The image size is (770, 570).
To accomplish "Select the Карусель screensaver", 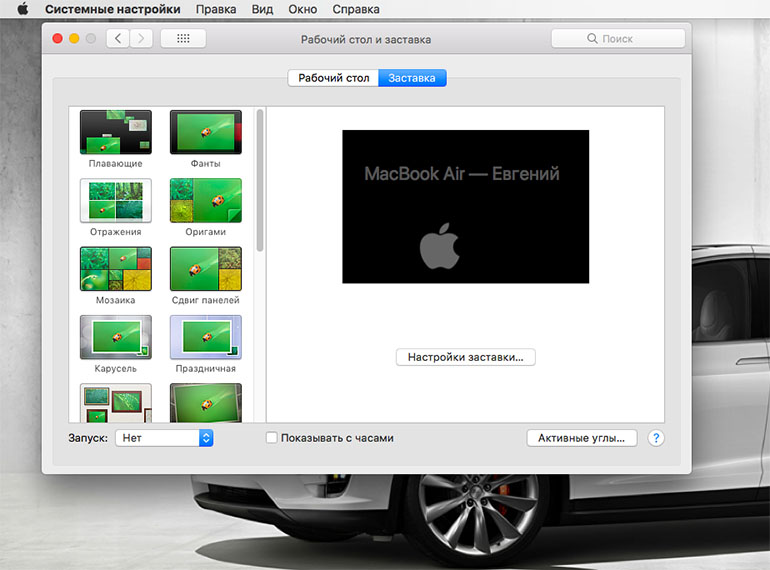I will click(x=116, y=337).
